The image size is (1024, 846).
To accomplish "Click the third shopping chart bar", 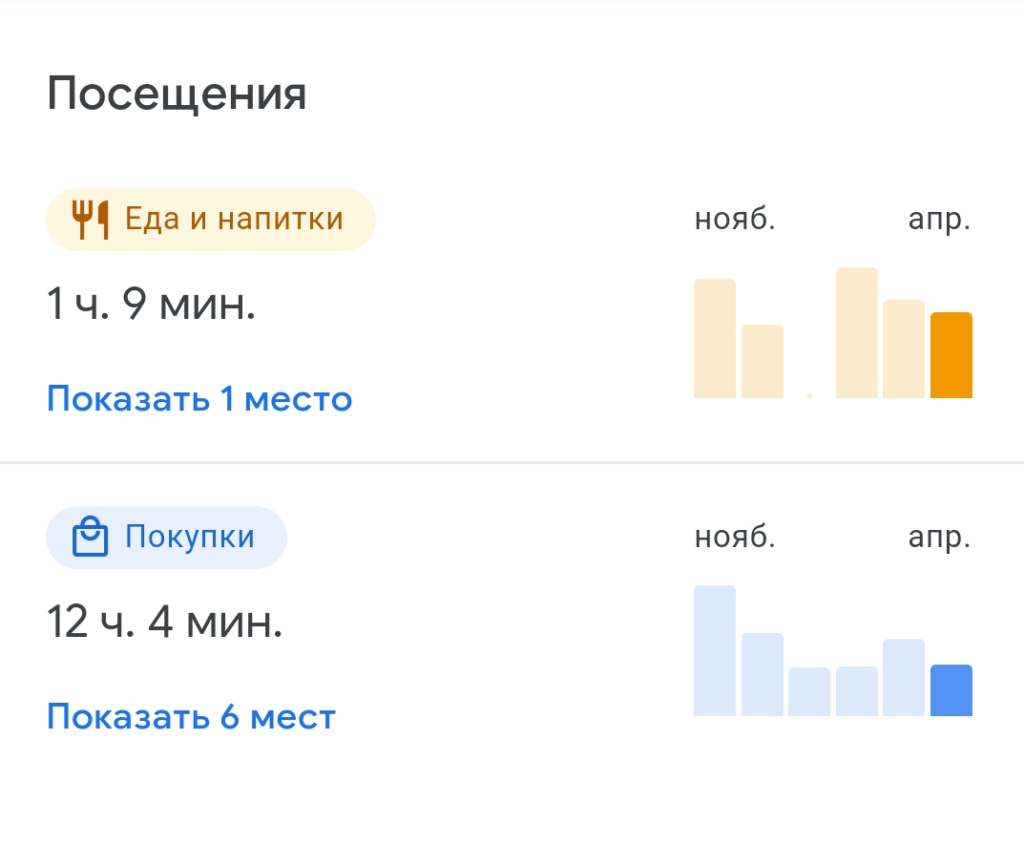I will tap(809, 692).
